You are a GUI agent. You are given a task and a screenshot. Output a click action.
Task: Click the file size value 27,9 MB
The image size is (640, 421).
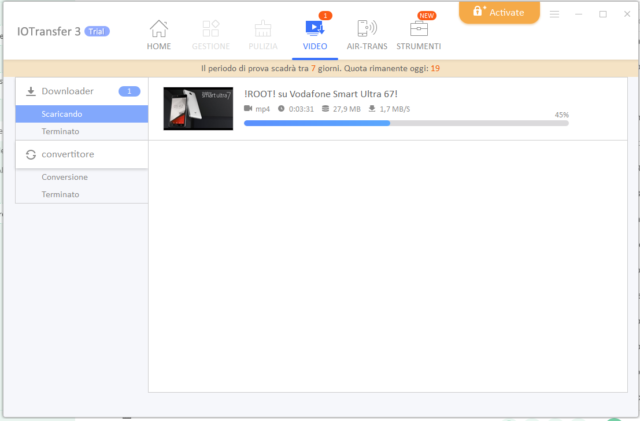pos(347,109)
